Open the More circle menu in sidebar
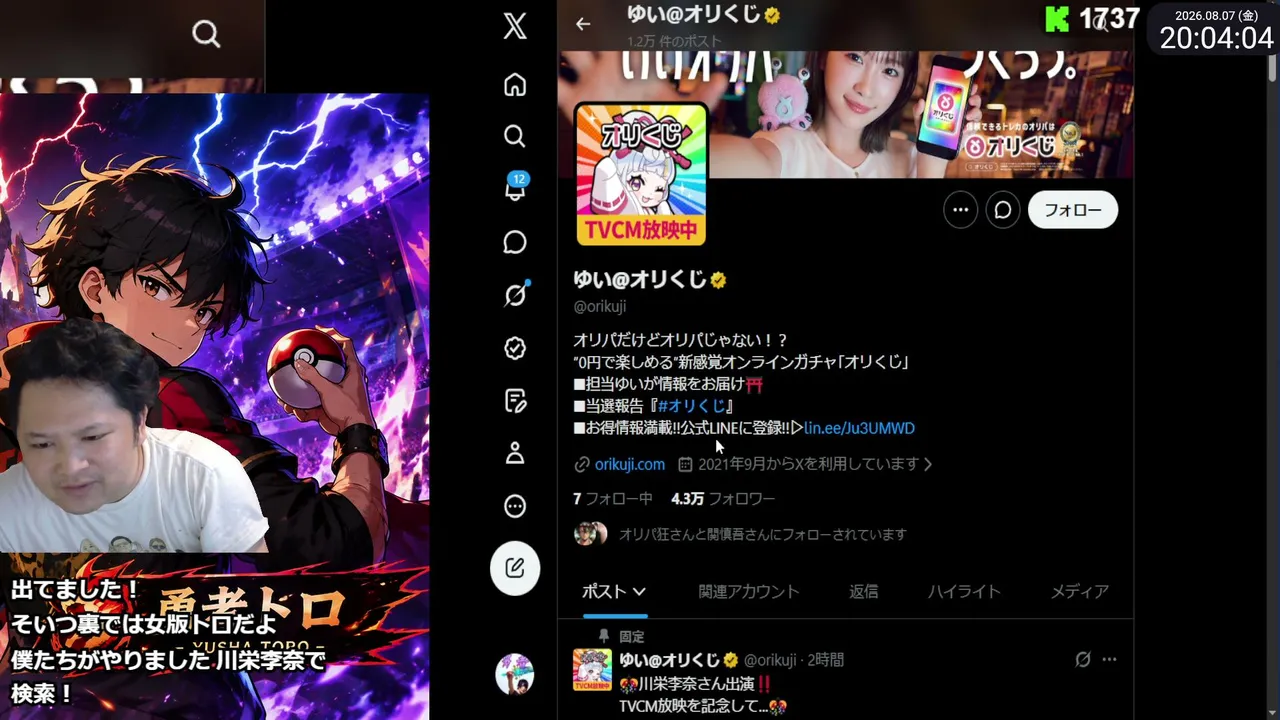The width and height of the screenshot is (1280, 720). click(515, 507)
